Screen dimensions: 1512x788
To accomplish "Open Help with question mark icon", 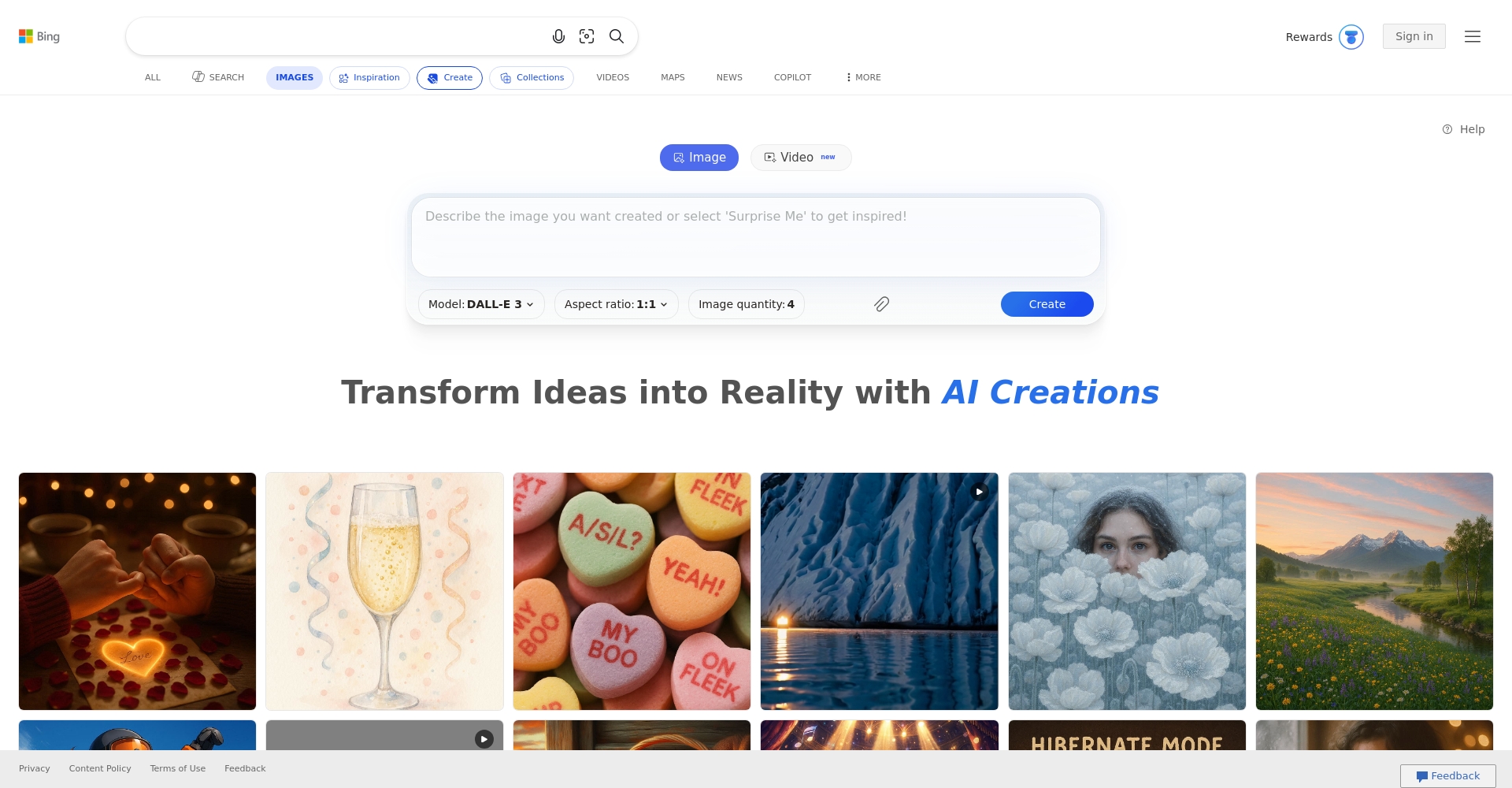I will tap(1463, 129).
